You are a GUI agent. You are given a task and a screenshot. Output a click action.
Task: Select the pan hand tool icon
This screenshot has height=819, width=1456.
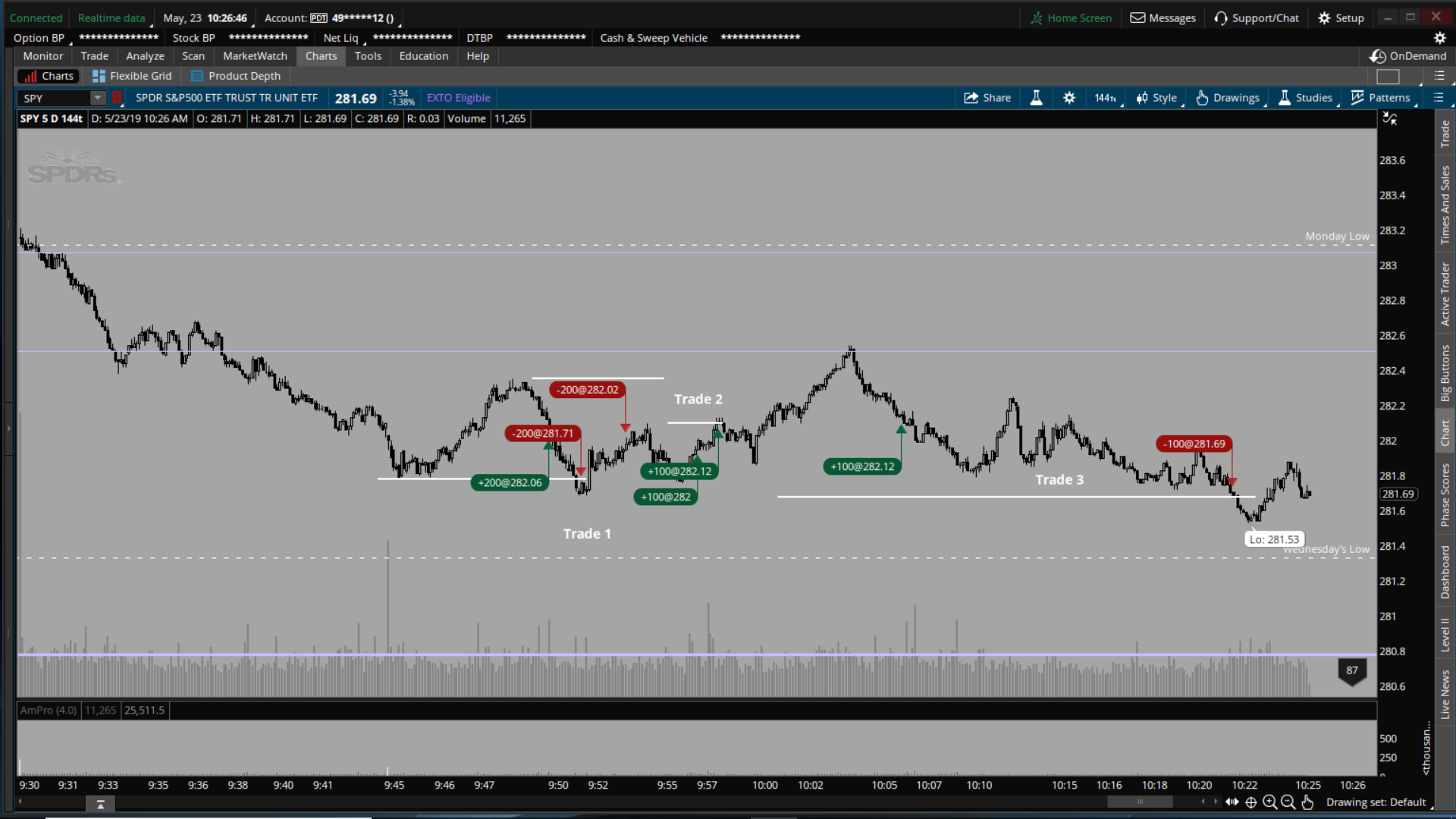pos(1307,802)
